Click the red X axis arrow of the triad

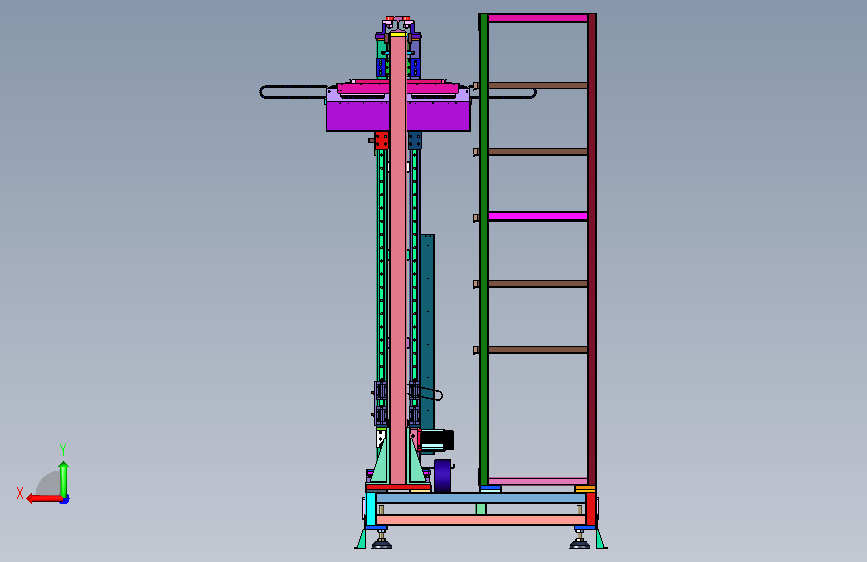43,499
